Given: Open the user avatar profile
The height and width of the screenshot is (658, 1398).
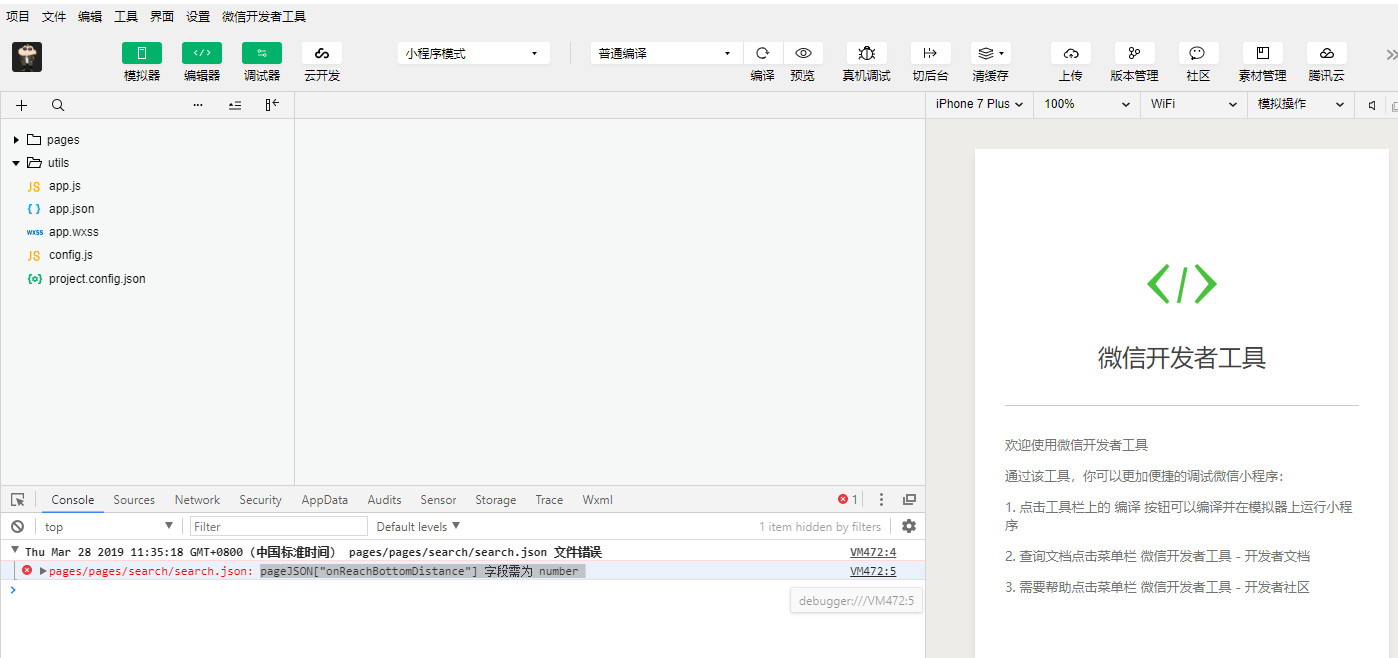Looking at the screenshot, I should [x=27, y=57].
